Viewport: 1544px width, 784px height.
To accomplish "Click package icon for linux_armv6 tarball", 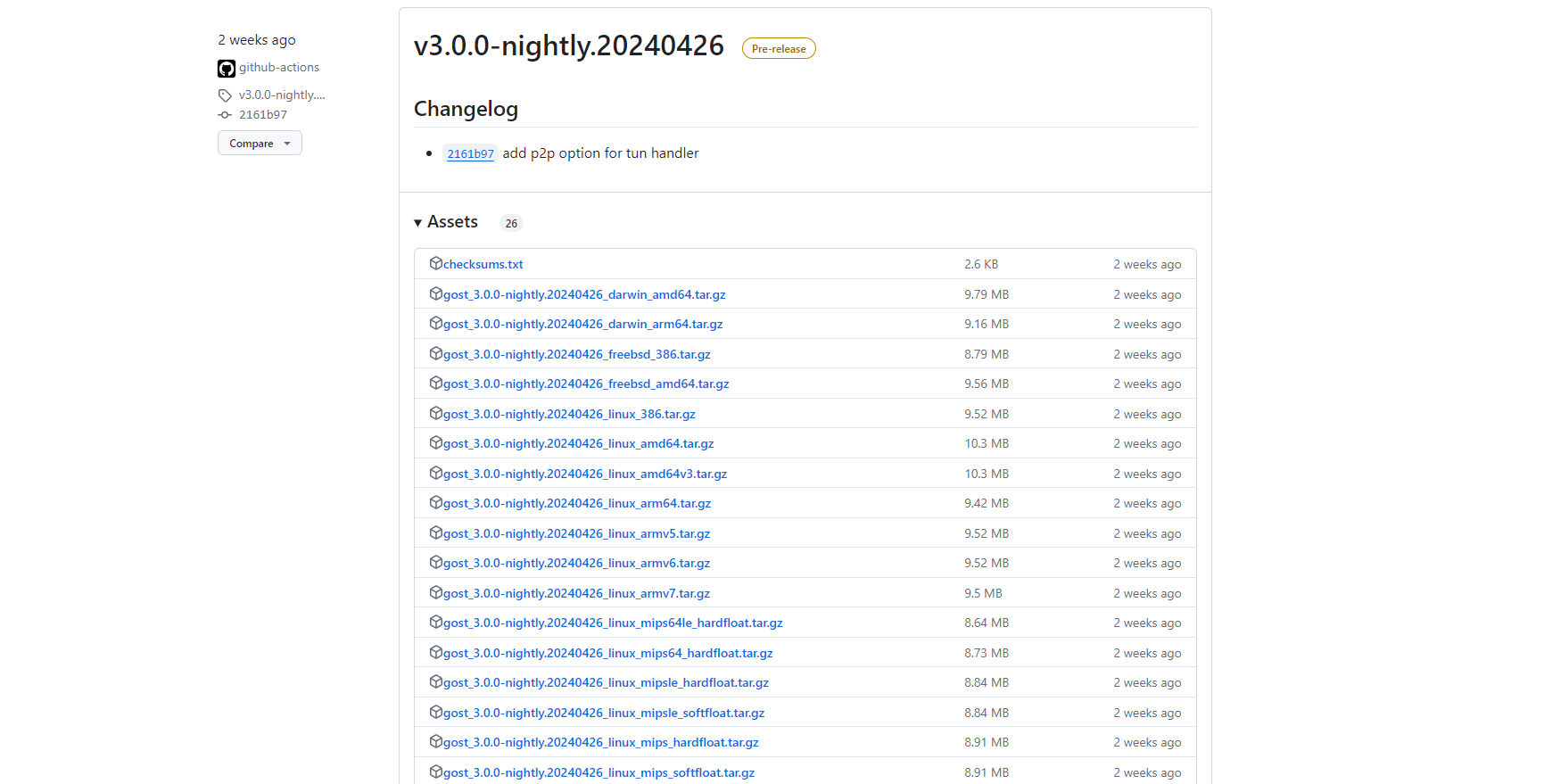I will point(436,562).
